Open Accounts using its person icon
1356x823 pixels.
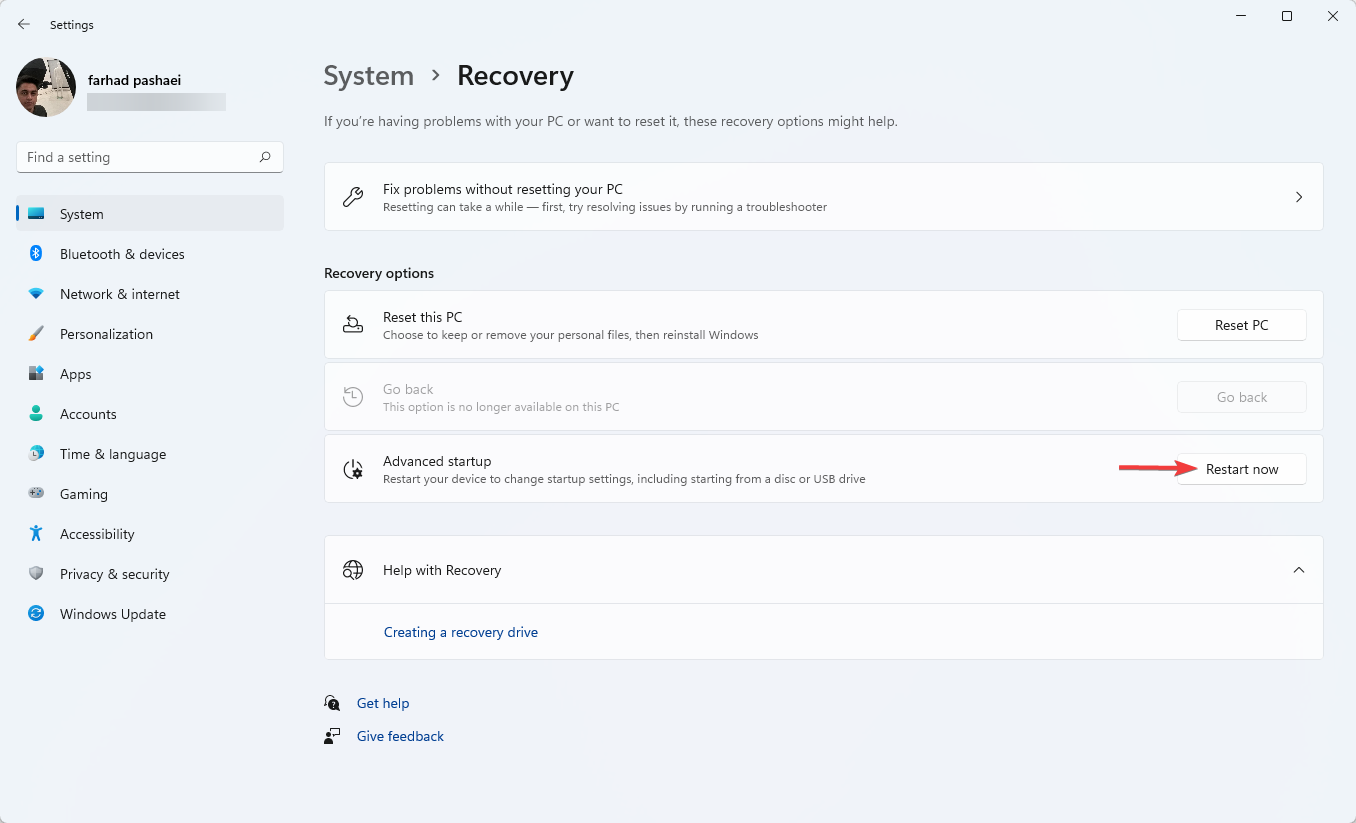click(36, 414)
